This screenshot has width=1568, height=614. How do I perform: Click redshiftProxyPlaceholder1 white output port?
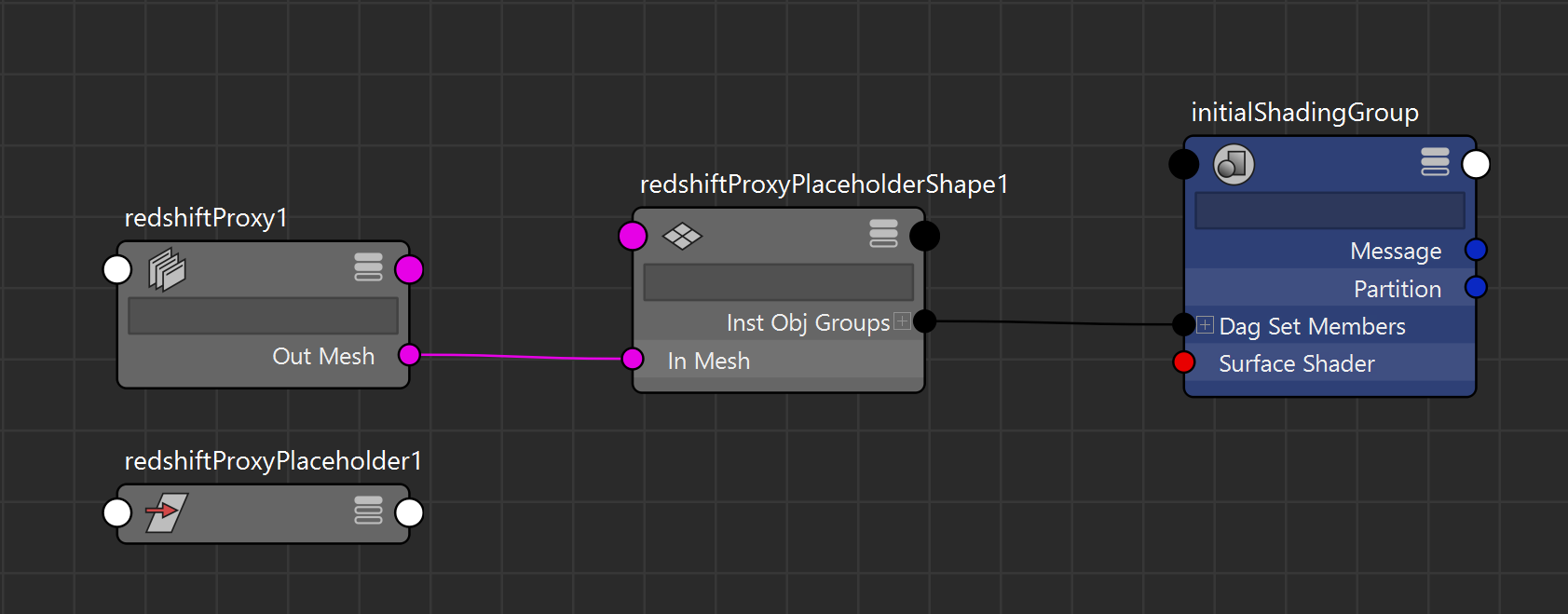409,512
